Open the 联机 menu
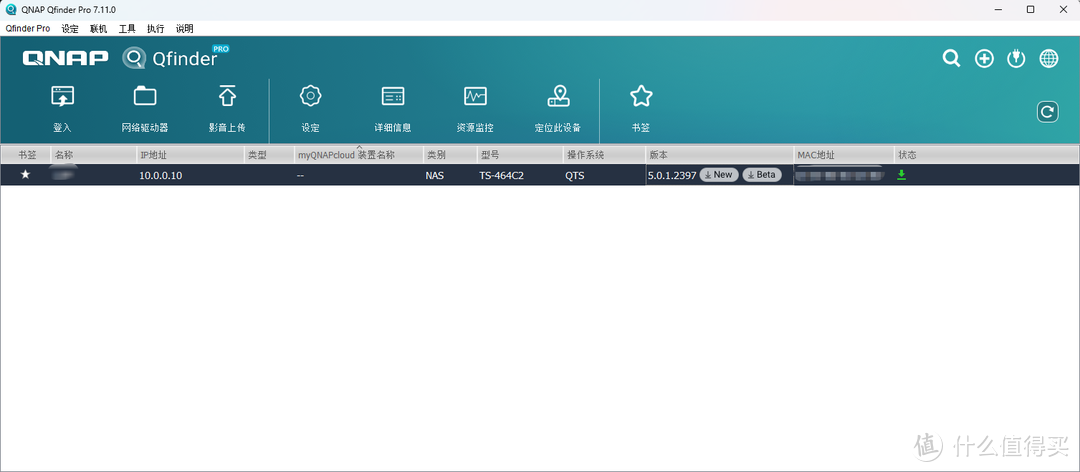The width and height of the screenshot is (1080, 472). 98,28
